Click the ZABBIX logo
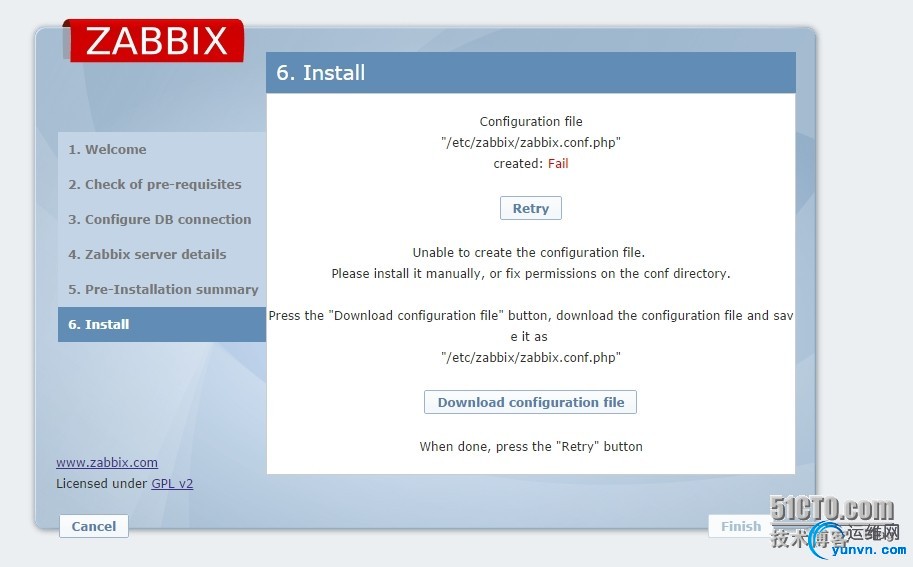Image resolution: width=913 pixels, height=567 pixels. pyautogui.click(x=154, y=40)
